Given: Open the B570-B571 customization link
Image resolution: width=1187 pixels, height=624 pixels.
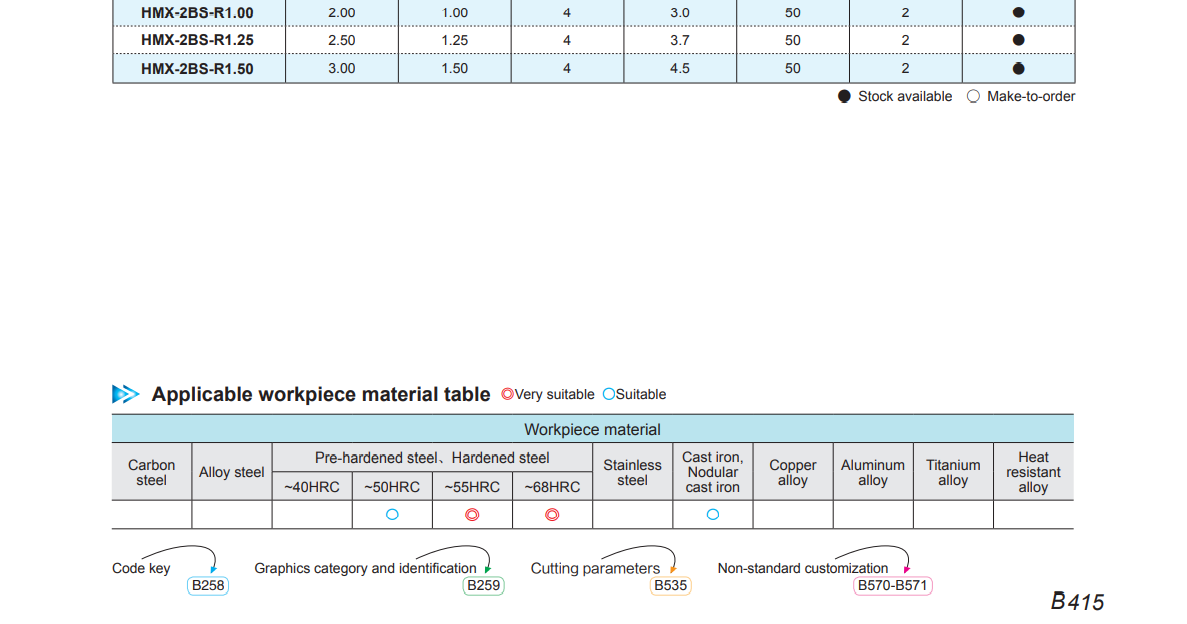Looking at the screenshot, I should pos(892,585).
